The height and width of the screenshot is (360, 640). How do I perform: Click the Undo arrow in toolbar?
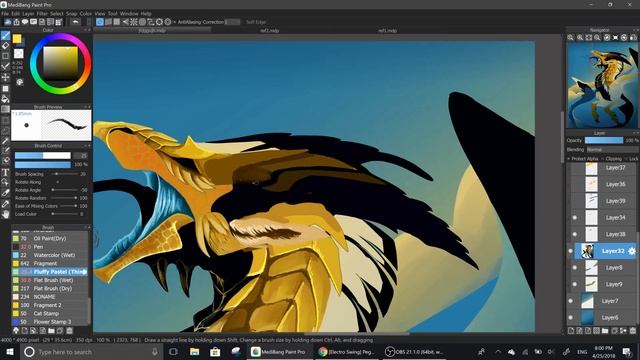tap(75, 22)
